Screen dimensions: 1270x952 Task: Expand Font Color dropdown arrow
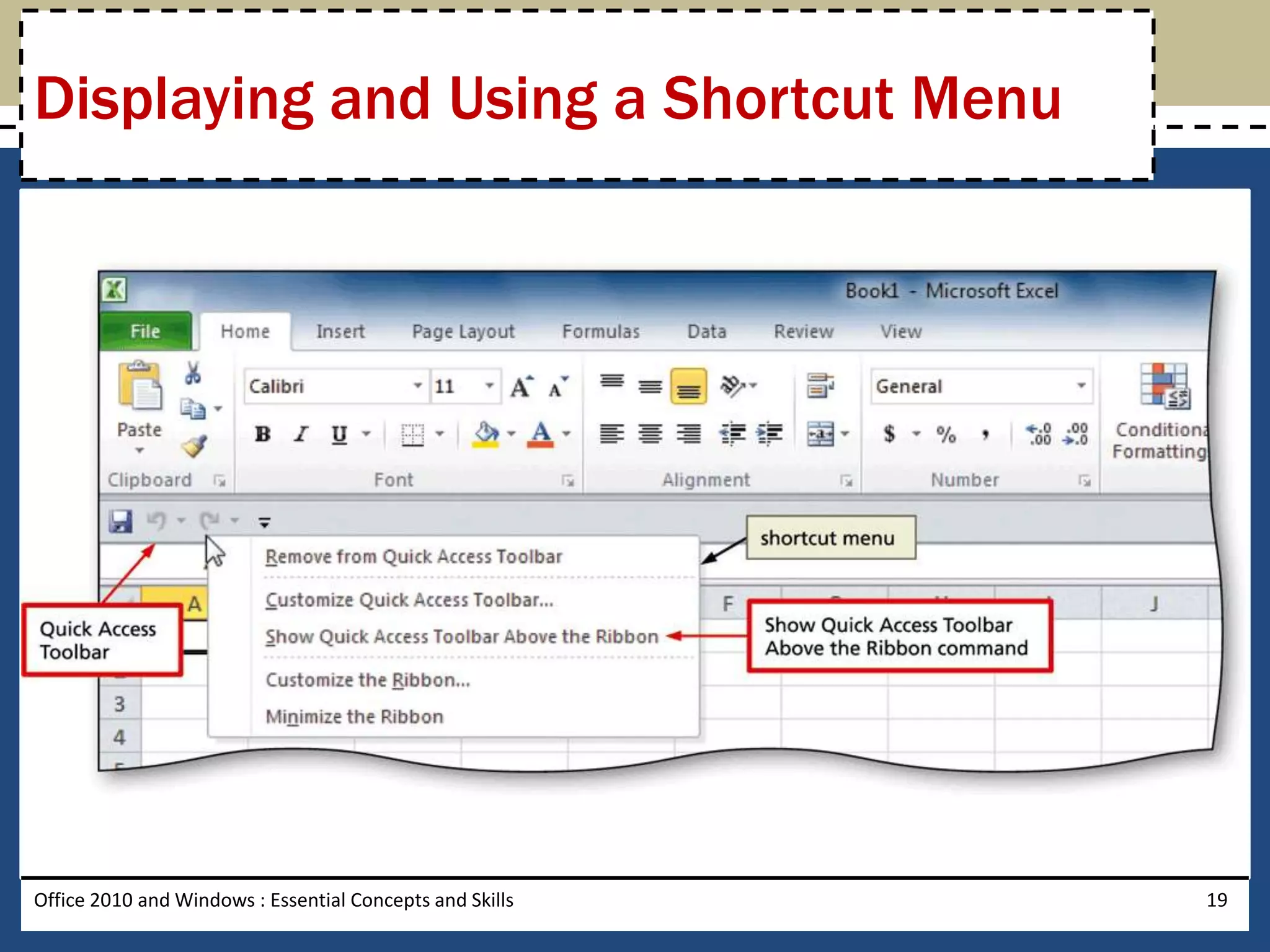point(566,434)
